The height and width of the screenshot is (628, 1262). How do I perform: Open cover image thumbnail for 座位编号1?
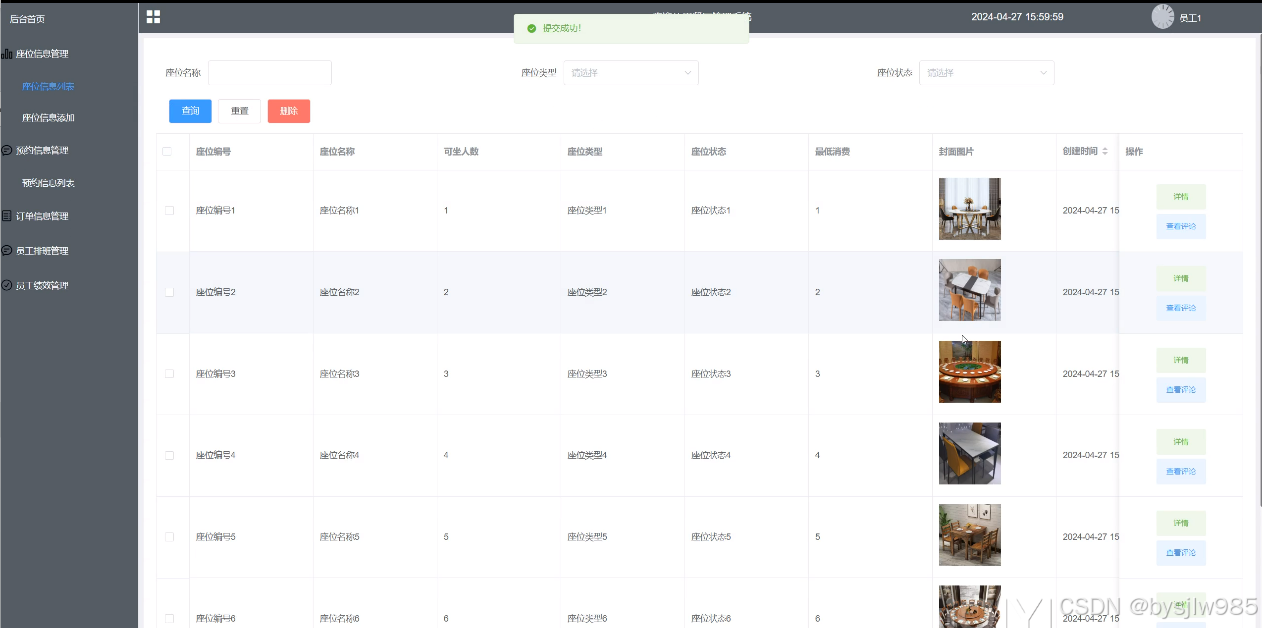pyautogui.click(x=970, y=209)
